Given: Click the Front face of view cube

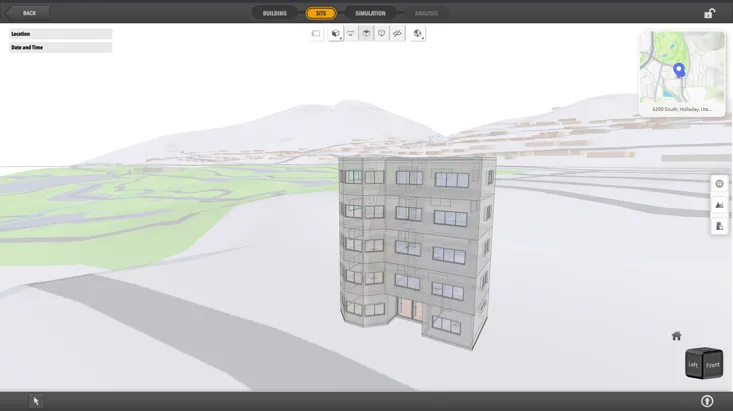Looking at the screenshot, I should 713,365.
